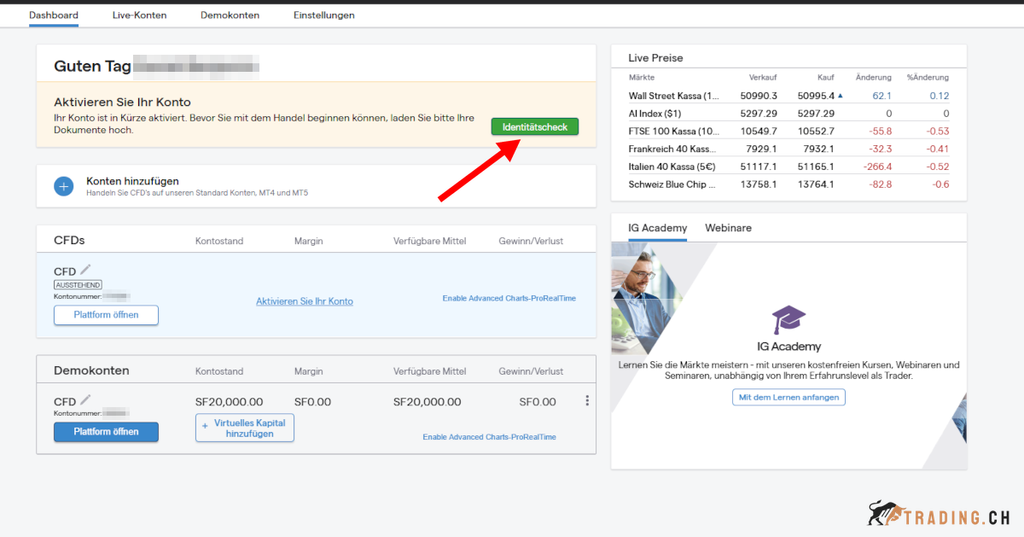Viewport: 1024px width, 537px height.
Task: Open platform for the demo CFD account
Action: click(x=106, y=432)
